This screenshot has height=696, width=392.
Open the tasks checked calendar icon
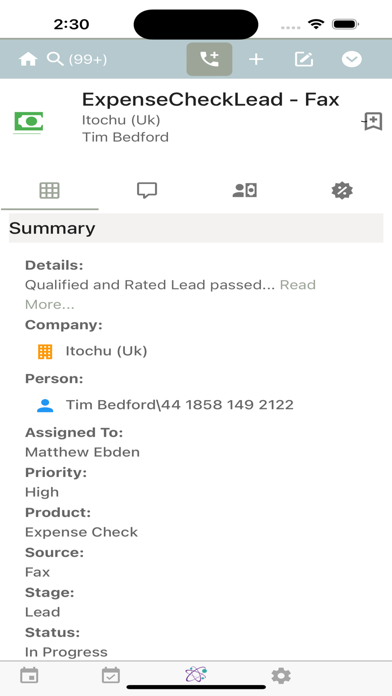(111, 676)
